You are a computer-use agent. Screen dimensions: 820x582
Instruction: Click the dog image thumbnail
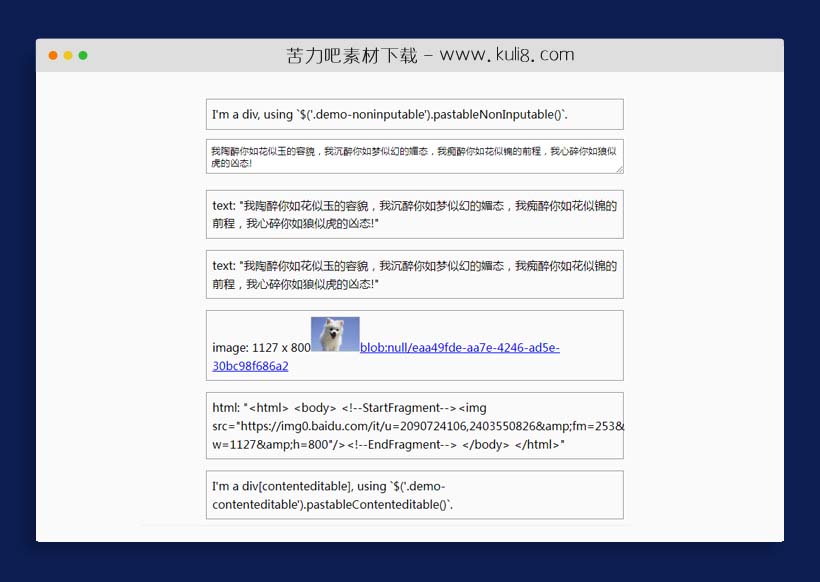pos(336,331)
